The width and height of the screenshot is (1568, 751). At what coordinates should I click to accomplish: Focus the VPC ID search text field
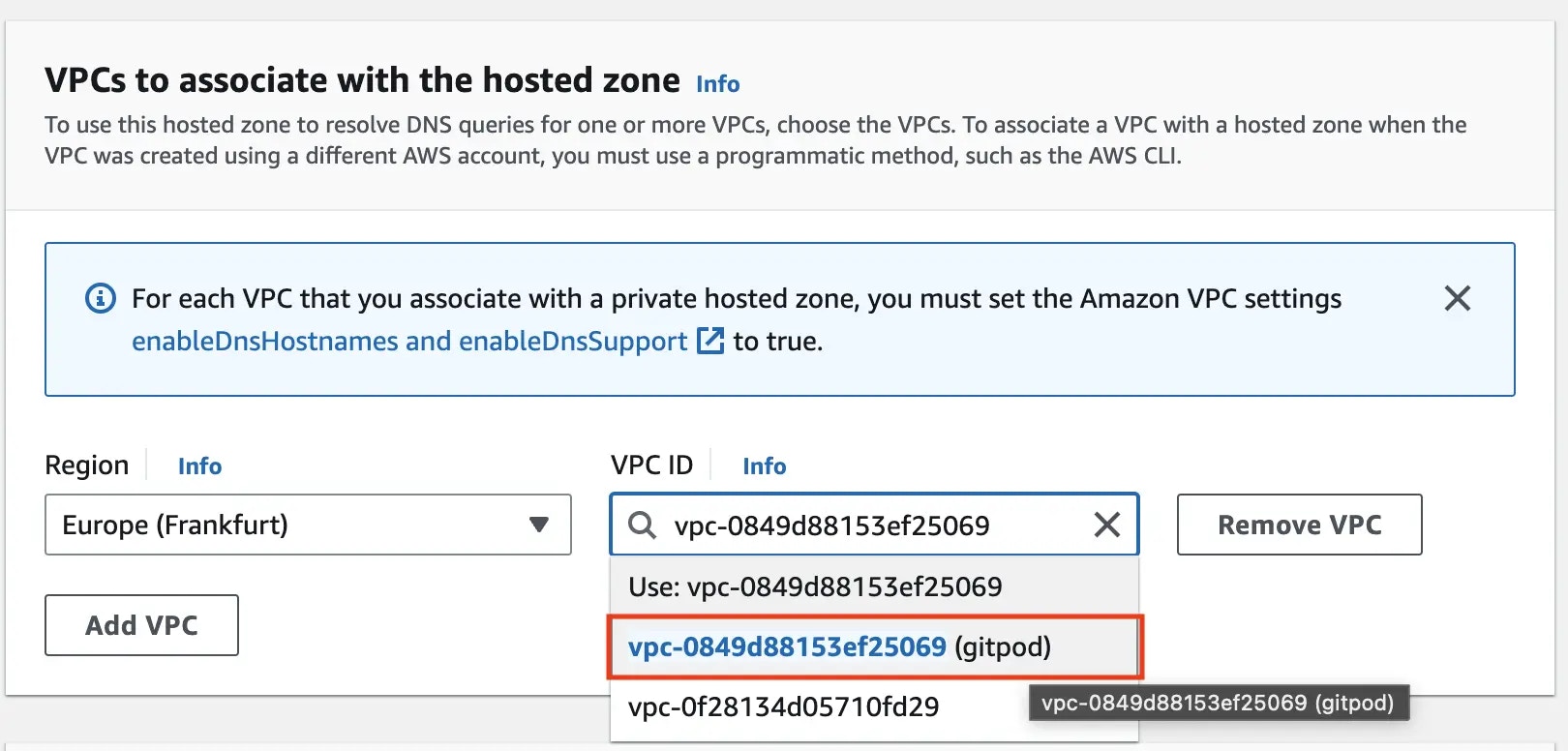click(x=874, y=525)
